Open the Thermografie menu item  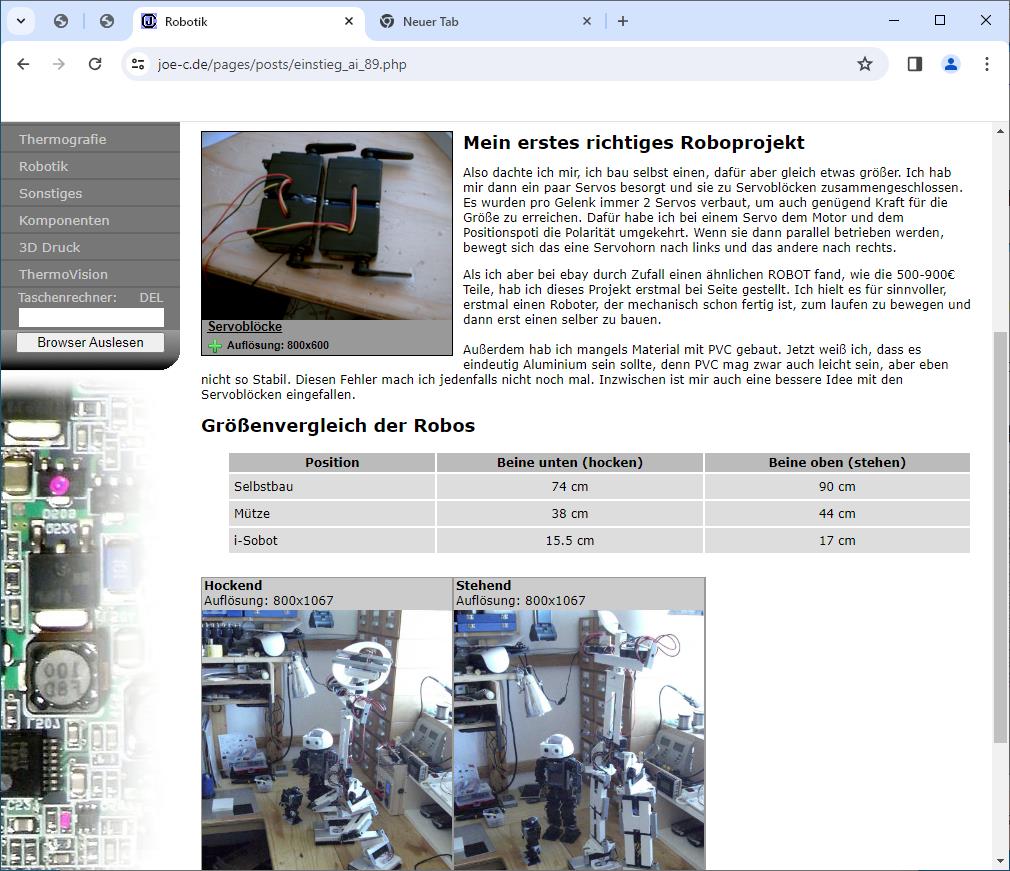(x=62, y=139)
